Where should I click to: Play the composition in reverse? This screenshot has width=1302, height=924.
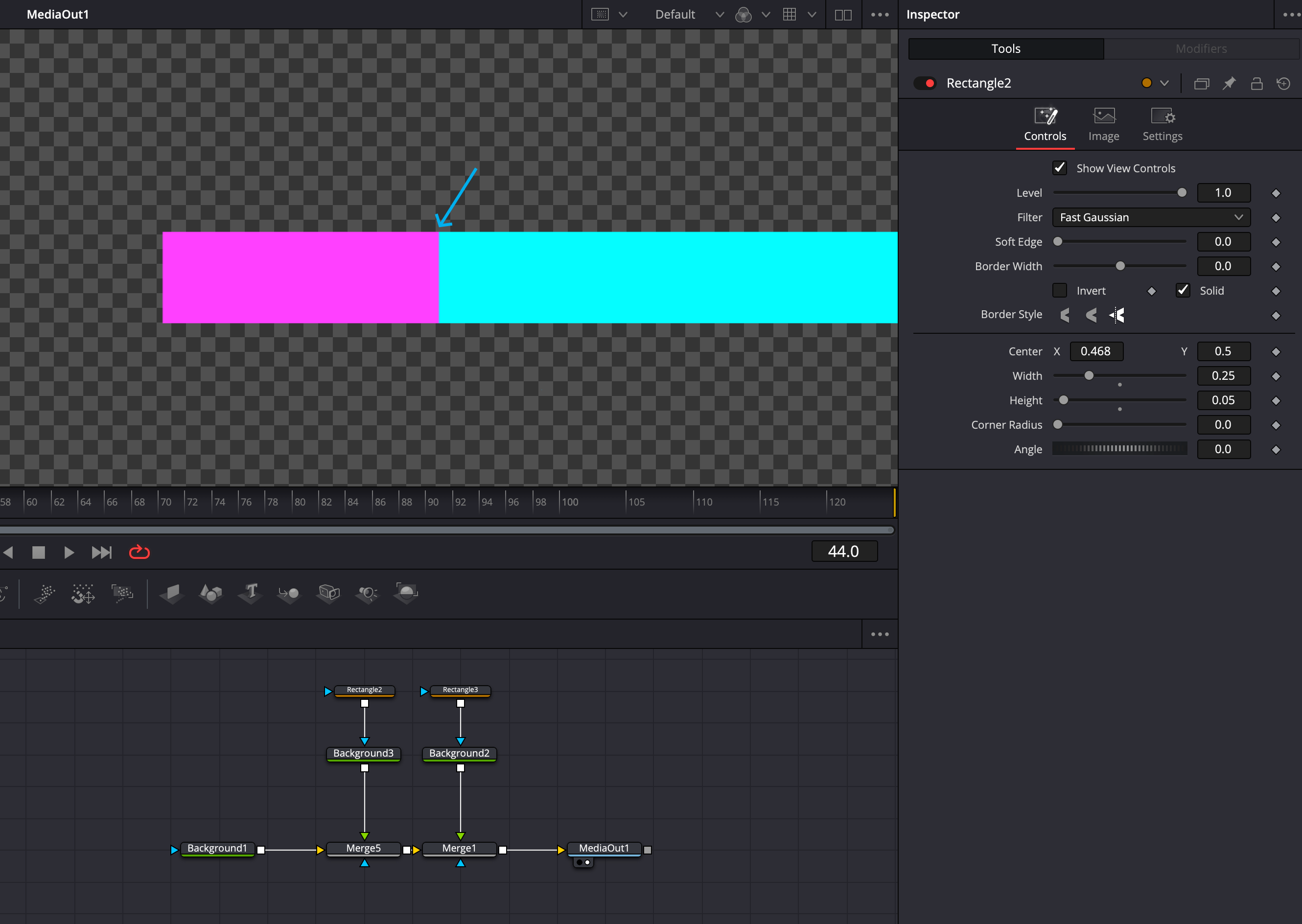point(8,553)
